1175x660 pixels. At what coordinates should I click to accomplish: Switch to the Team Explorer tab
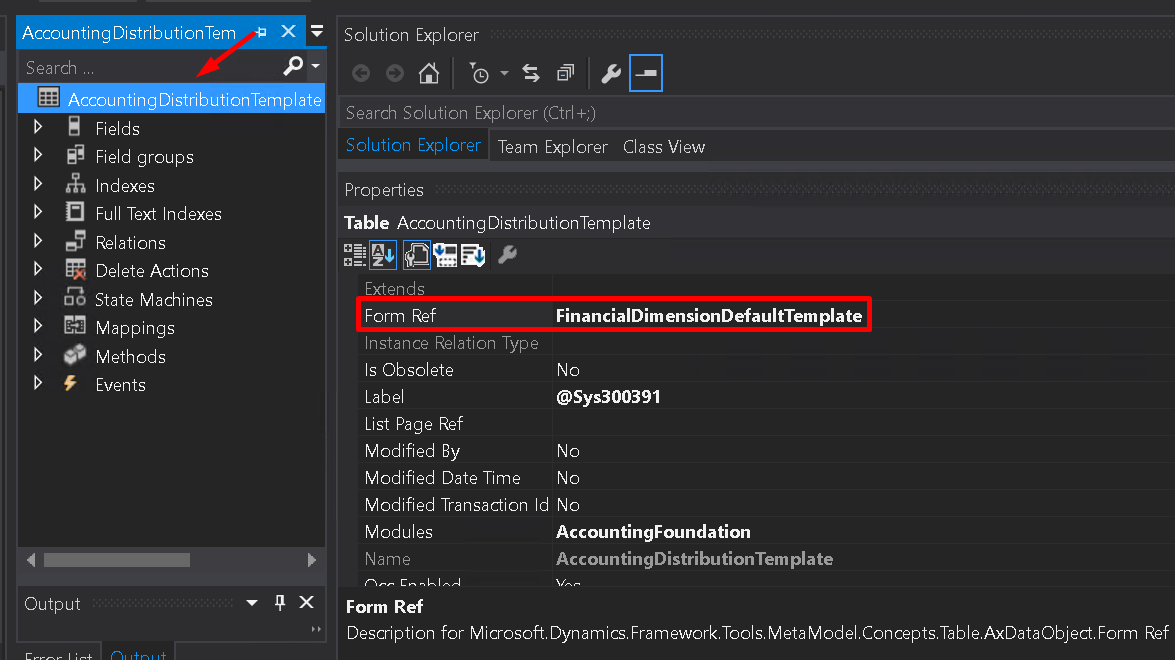click(551, 146)
